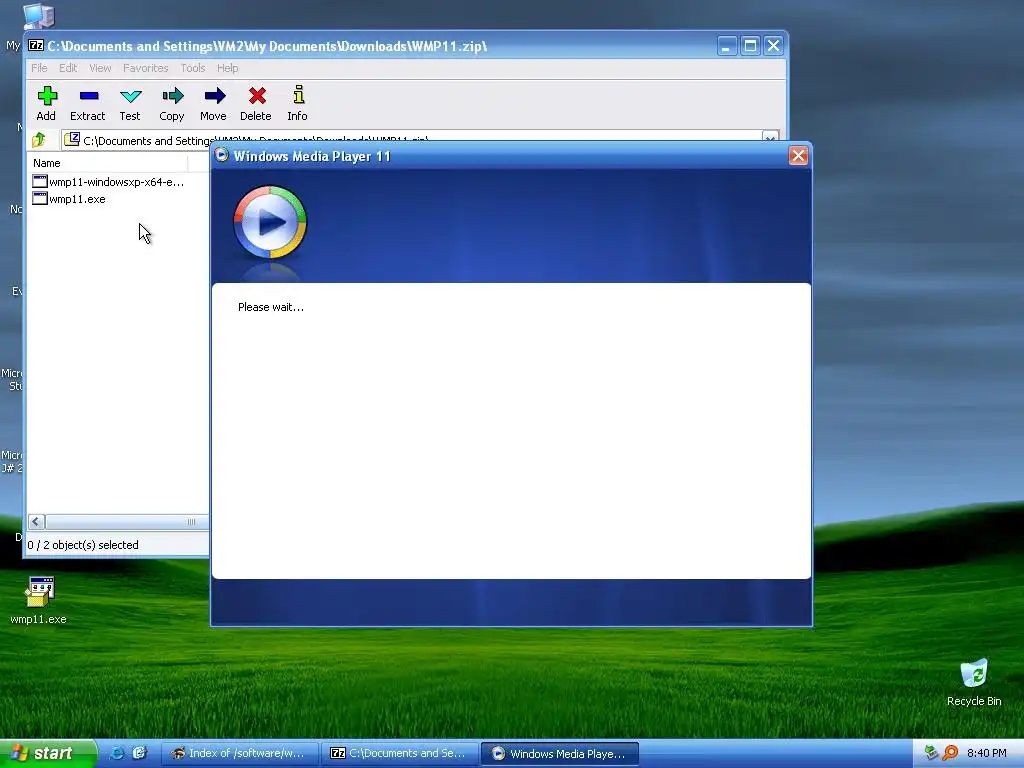Viewport: 1024px width, 768px height.
Task: Expand the 7-Zip address bar dropdown
Action: pyautogui.click(x=770, y=138)
